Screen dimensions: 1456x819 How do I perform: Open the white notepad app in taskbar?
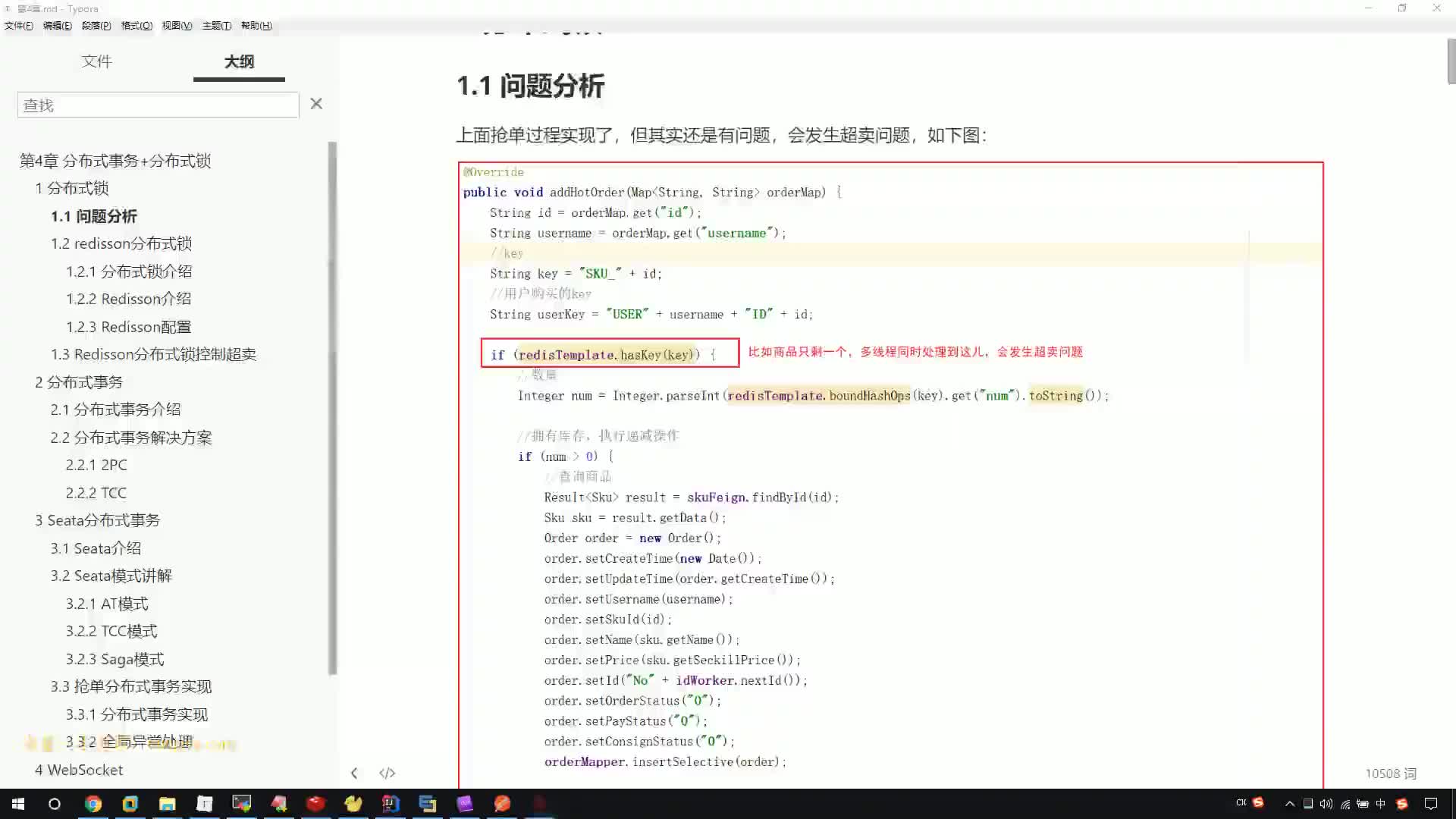pos(204,804)
